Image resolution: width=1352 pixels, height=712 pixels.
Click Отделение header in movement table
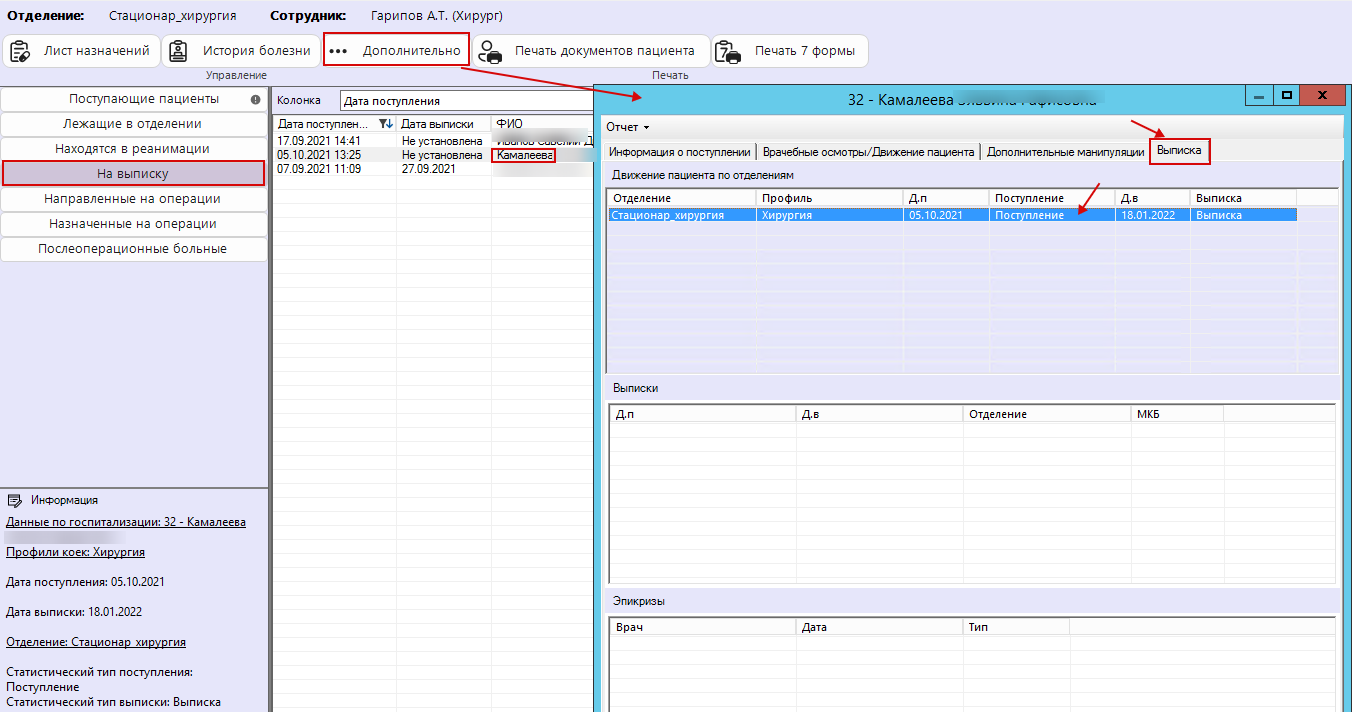point(682,198)
